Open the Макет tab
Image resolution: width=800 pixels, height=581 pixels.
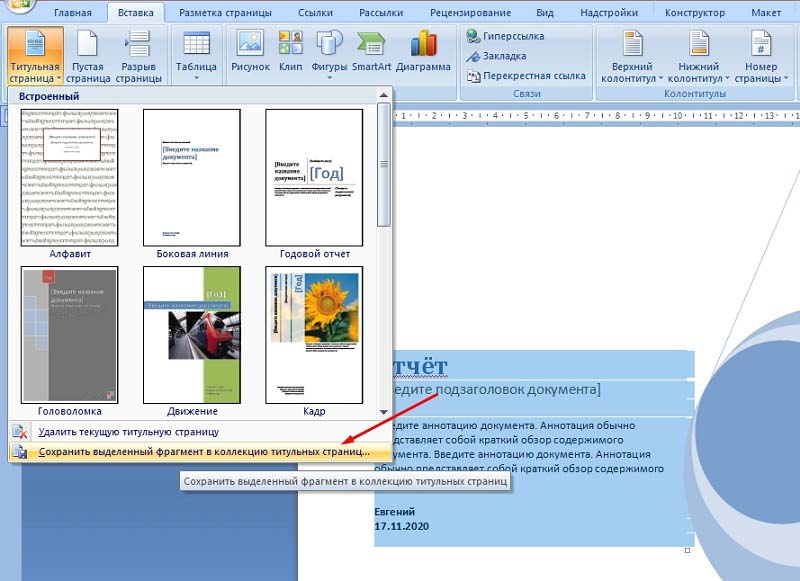tap(765, 13)
